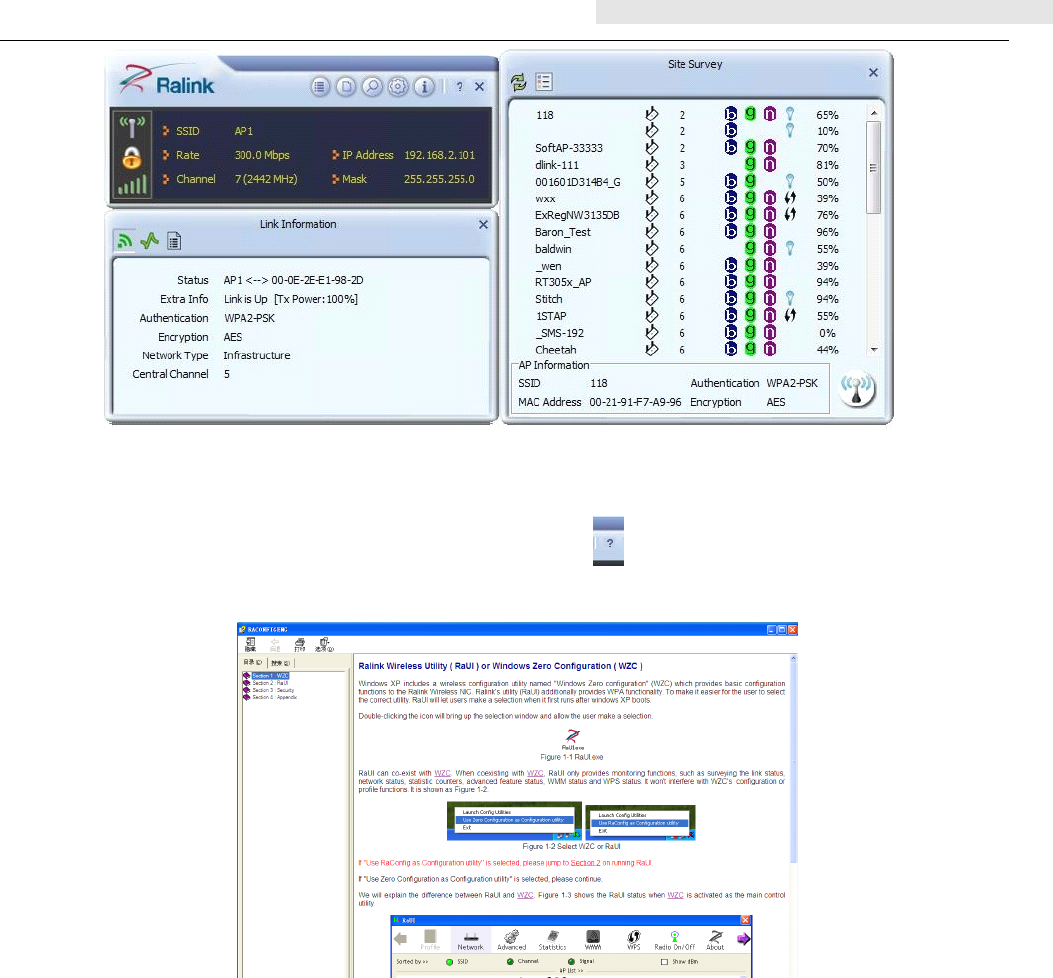This screenshot has width=1053, height=978.
Task: Click the Rescan refresh icon in Site Survey
Action: [518, 83]
